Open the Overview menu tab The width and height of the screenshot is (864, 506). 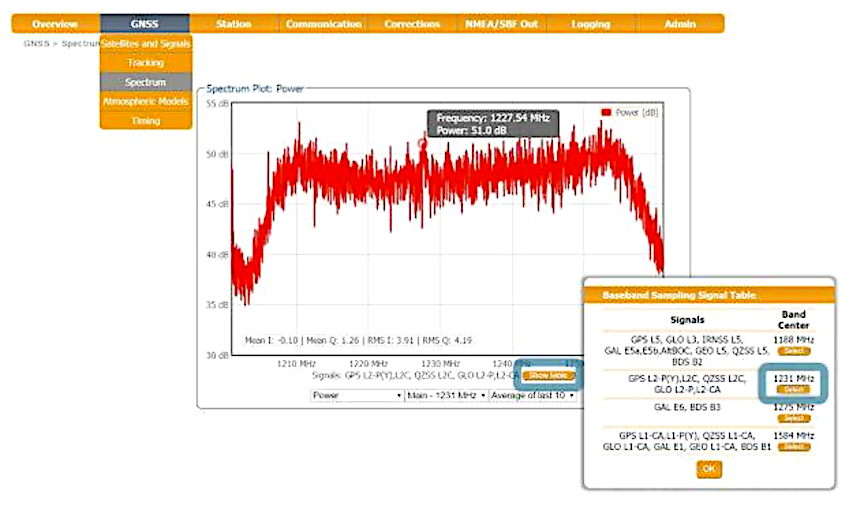(55, 23)
